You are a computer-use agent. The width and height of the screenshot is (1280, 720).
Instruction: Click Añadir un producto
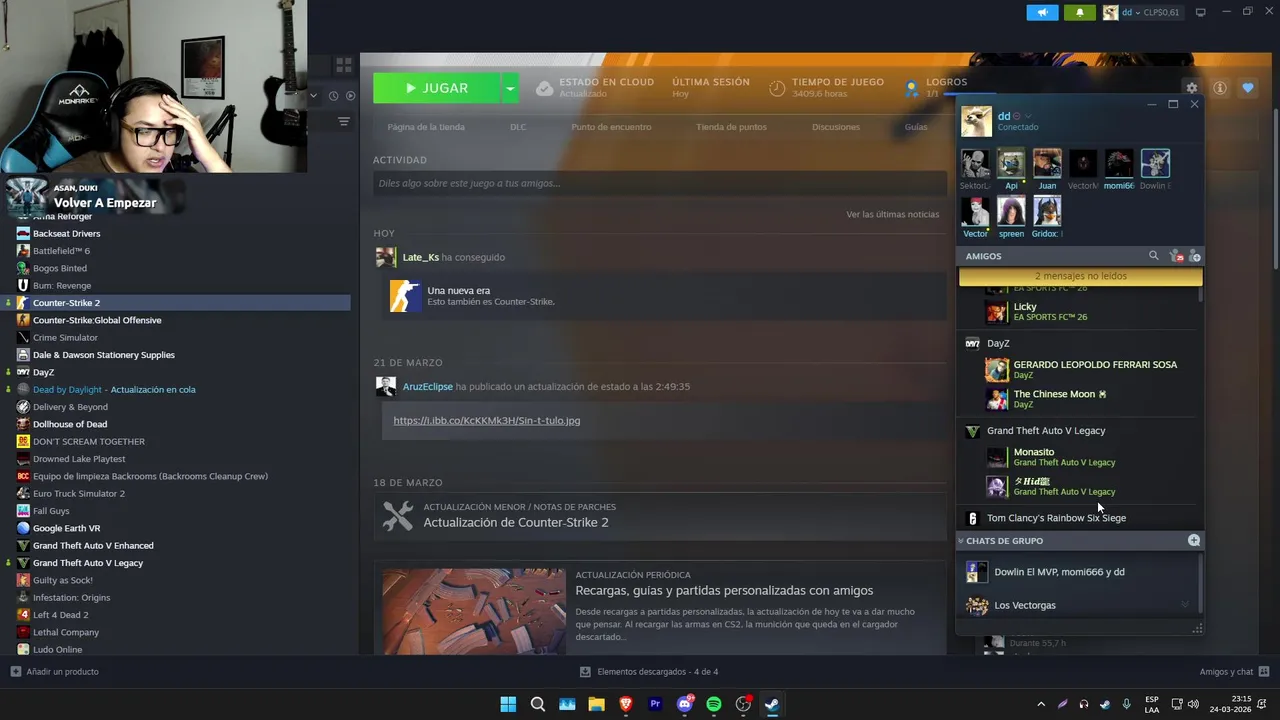[x=55, y=672]
